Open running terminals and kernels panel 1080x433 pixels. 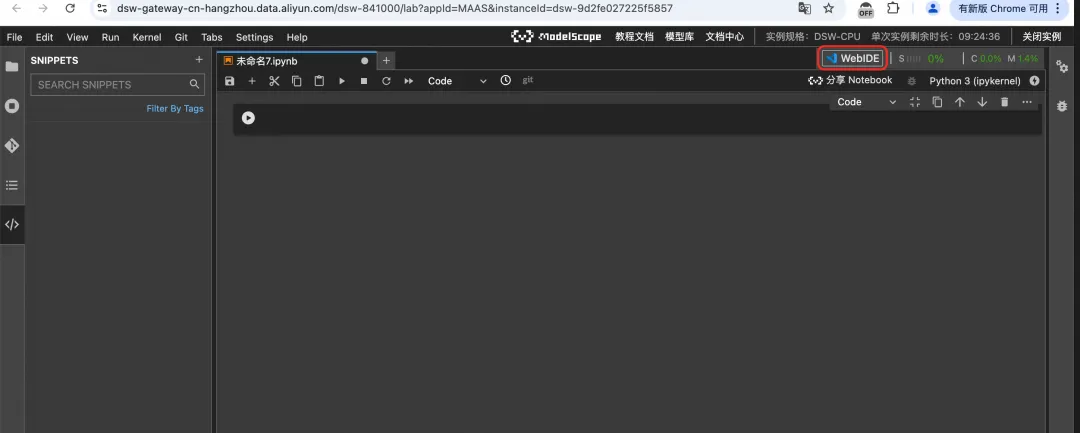click(x=12, y=106)
